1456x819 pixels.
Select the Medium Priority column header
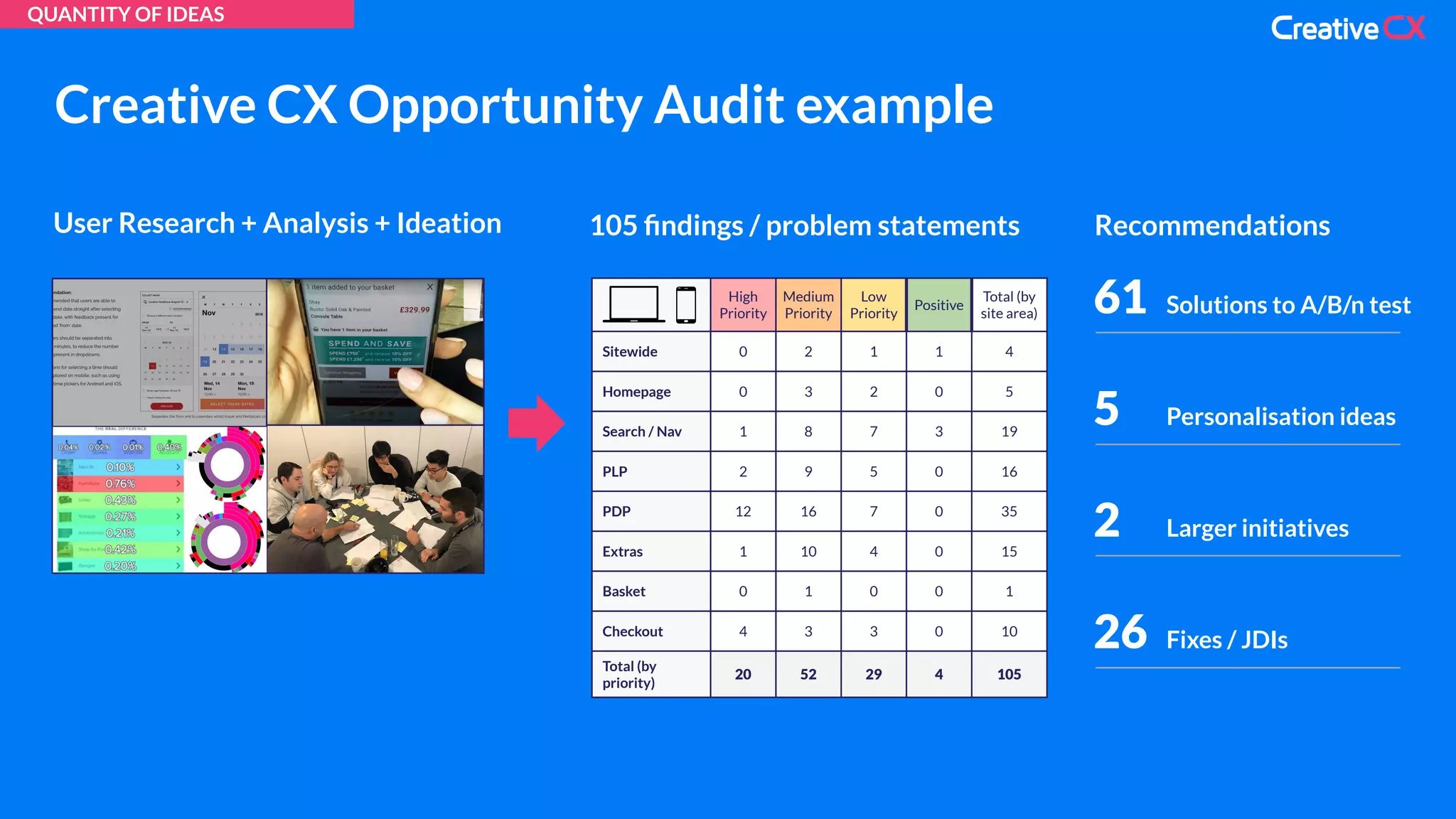point(808,305)
